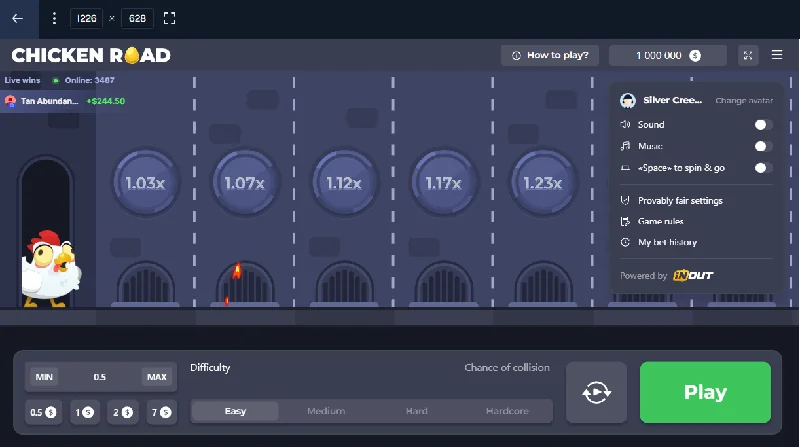This screenshot has width=800, height=447.
Task: Click the Chicken Road logo
Action: [x=91, y=55]
